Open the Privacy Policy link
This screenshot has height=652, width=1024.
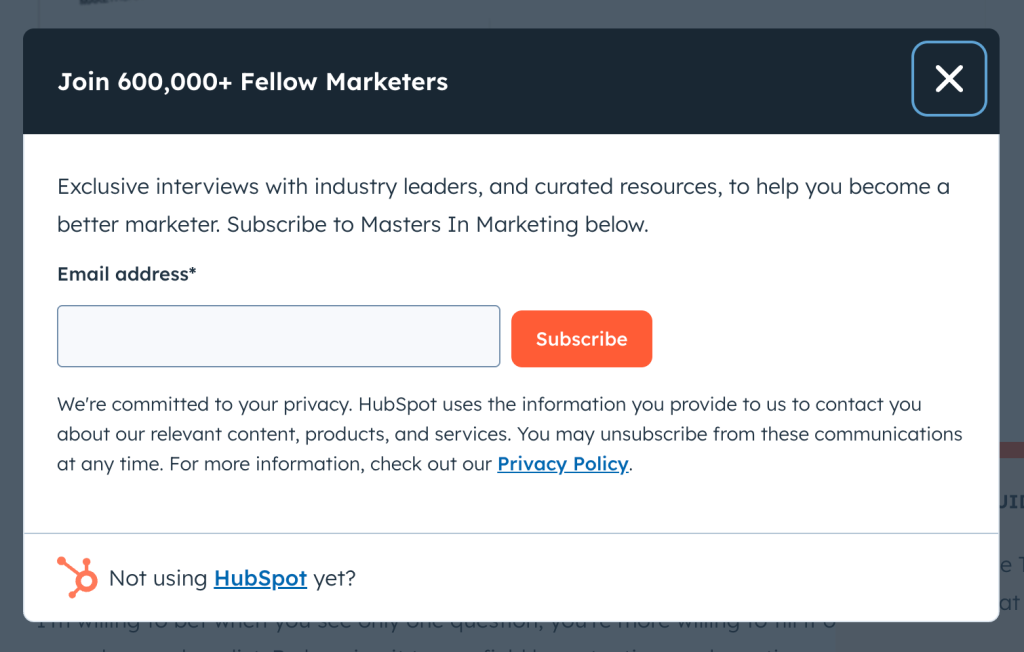coord(562,464)
